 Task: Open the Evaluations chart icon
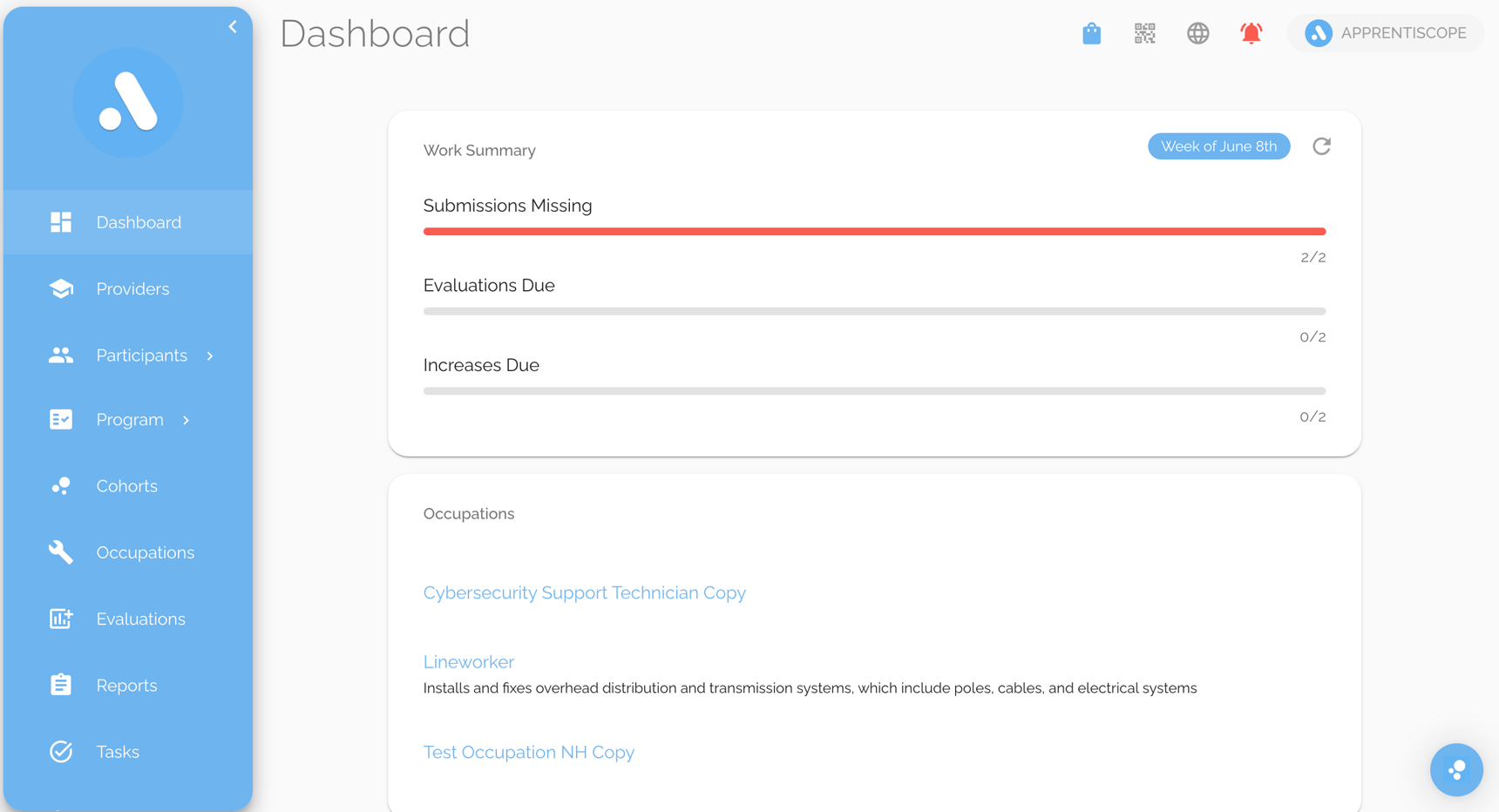[x=61, y=619]
